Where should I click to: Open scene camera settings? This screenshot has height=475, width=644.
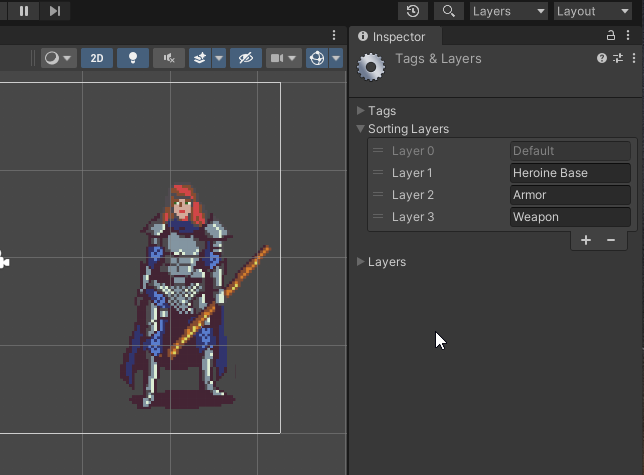coord(278,58)
